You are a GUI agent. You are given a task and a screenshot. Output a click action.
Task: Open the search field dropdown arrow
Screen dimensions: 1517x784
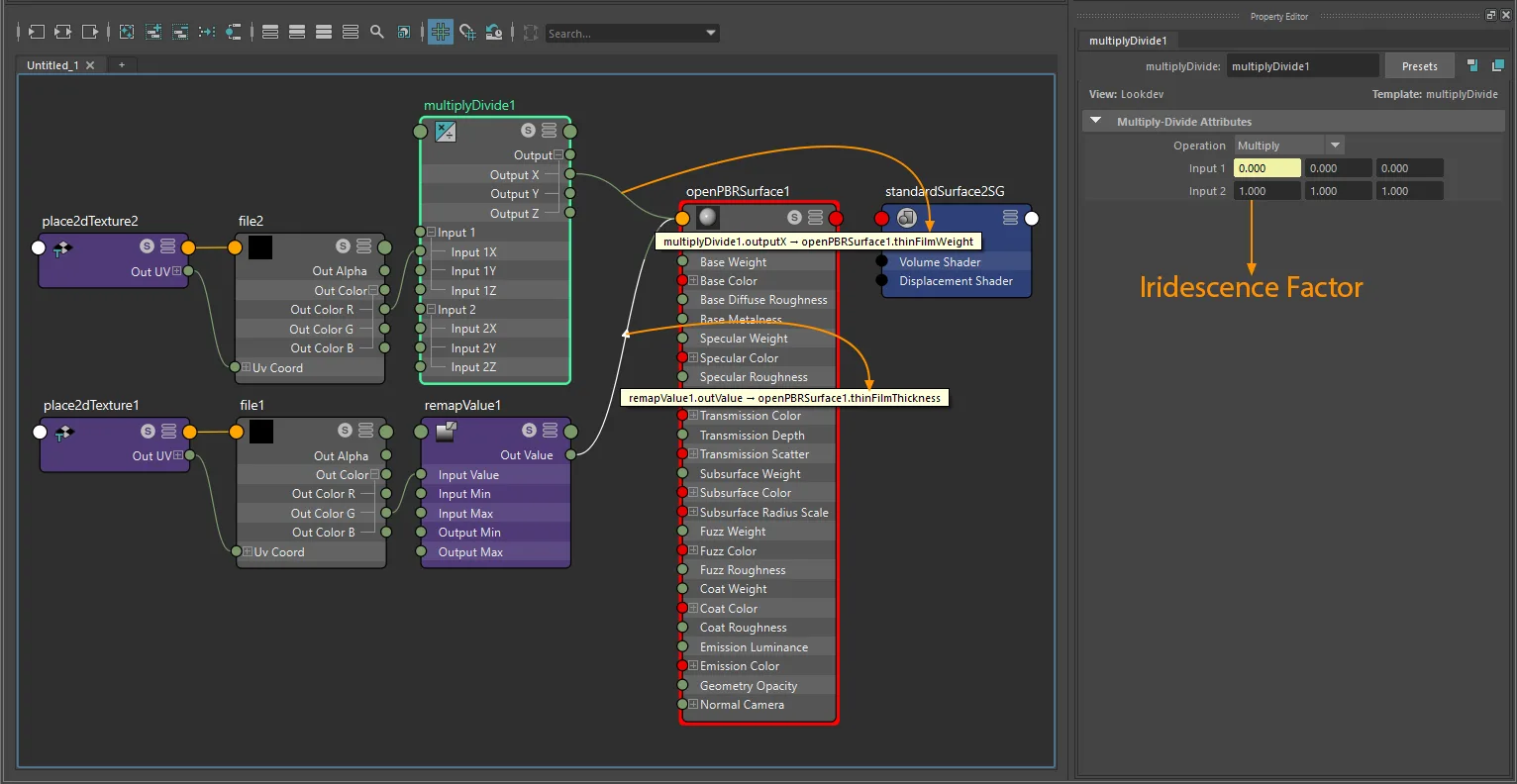(x=711, y=33)
